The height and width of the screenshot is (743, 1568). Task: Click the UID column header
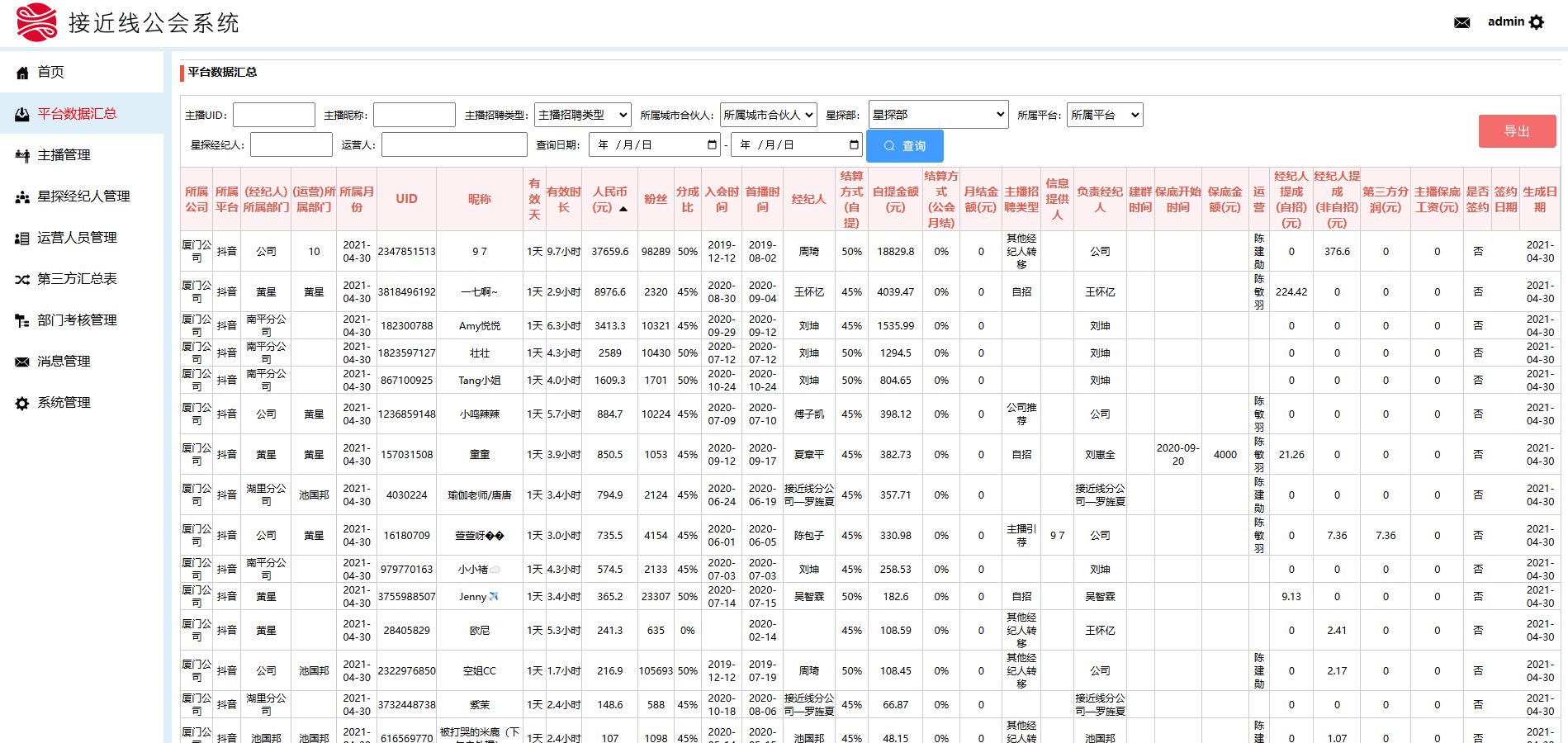point(406,199)
